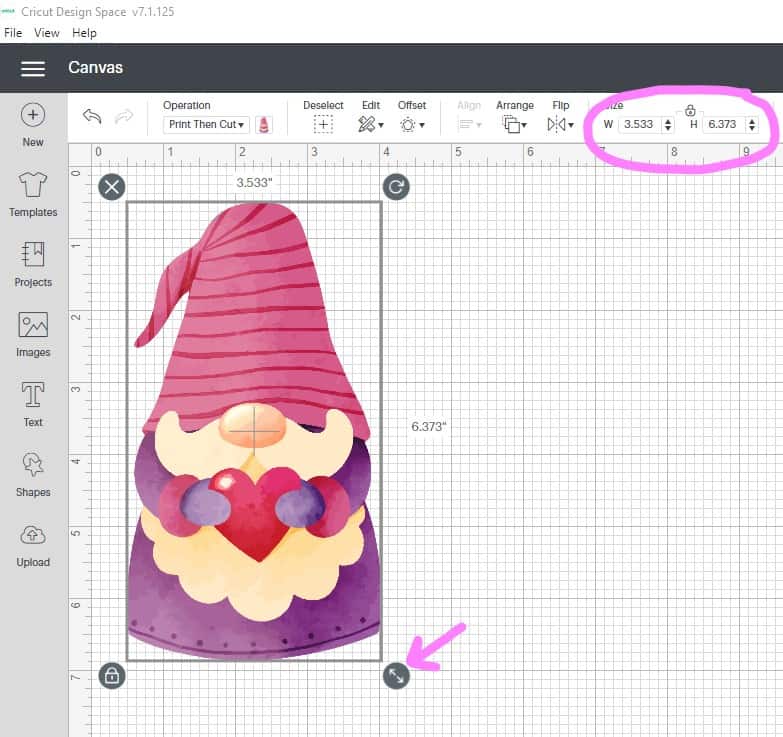Click the delete X handle on gnome image
Screen dimensions: 783x737
(112, 187)
